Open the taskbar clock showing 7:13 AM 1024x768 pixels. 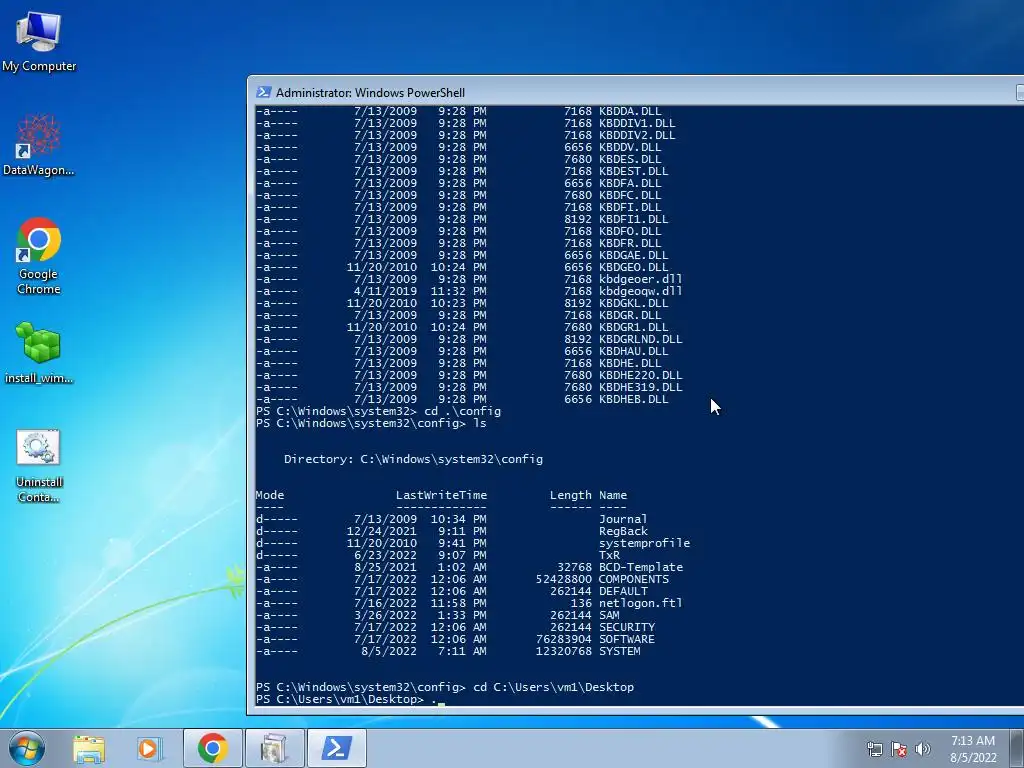point(973,749)
